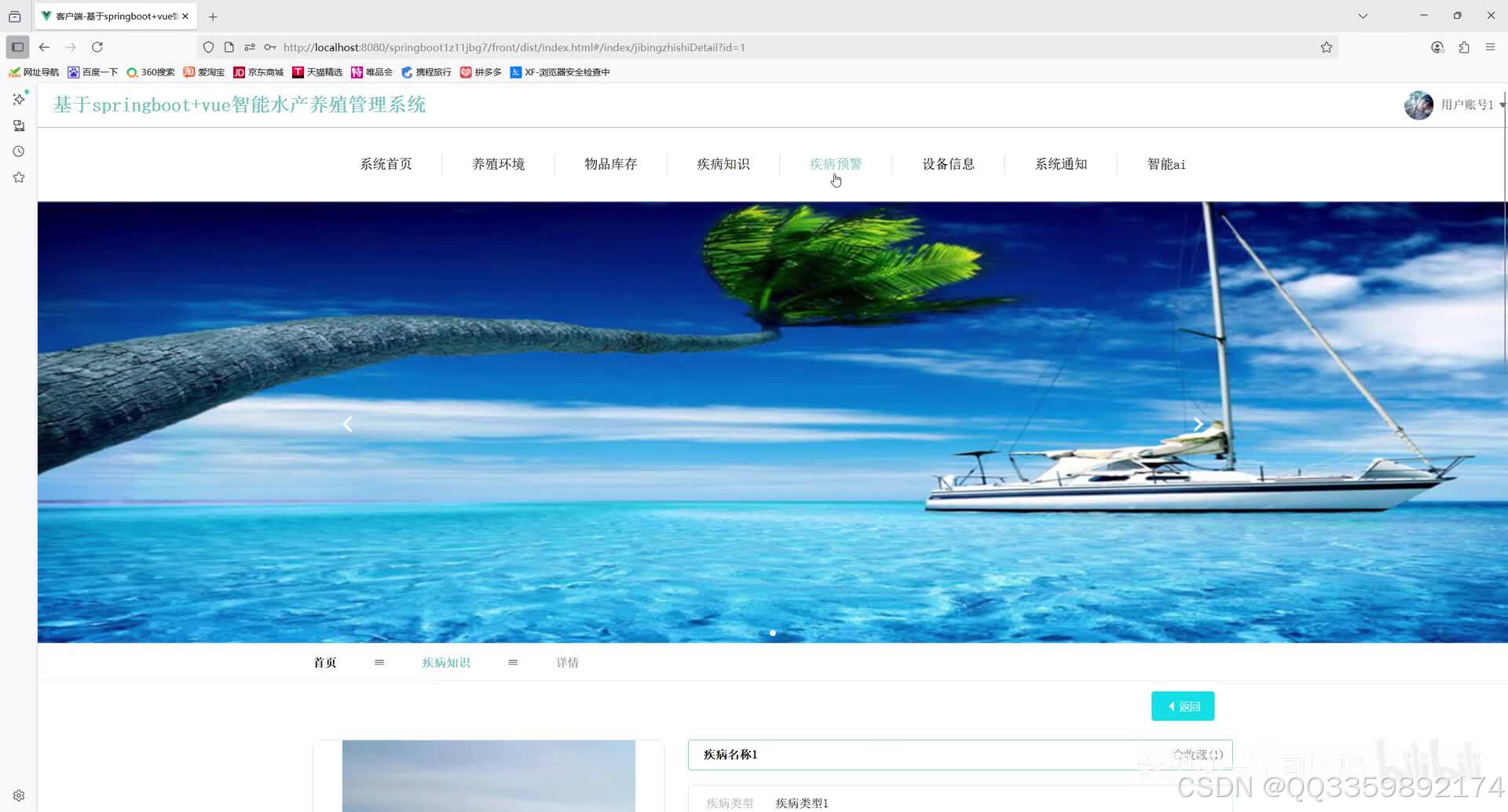
Task: Click the tracking protection shield icon
Action: [x=207, y=47]
